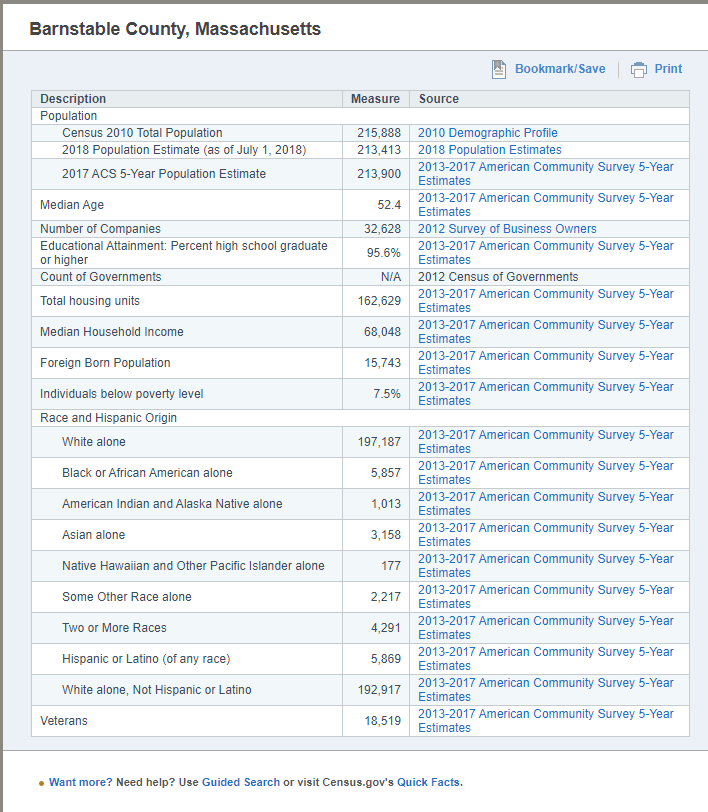Select the 213,413 estimate value
This screenshot has height=812, width=708.
click(x=379, y=150)
